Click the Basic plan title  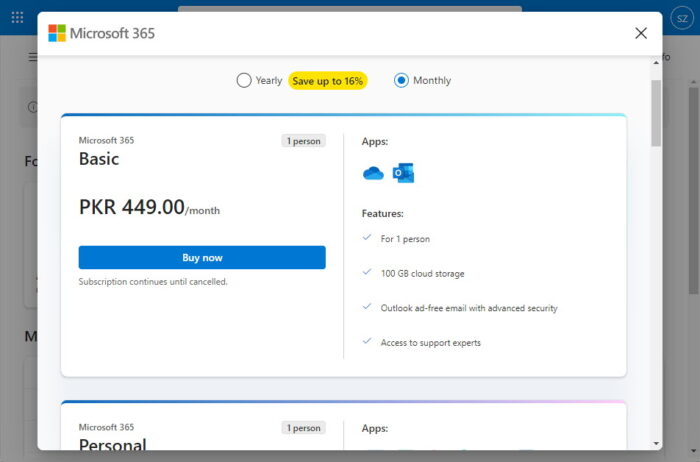point(99,159)
